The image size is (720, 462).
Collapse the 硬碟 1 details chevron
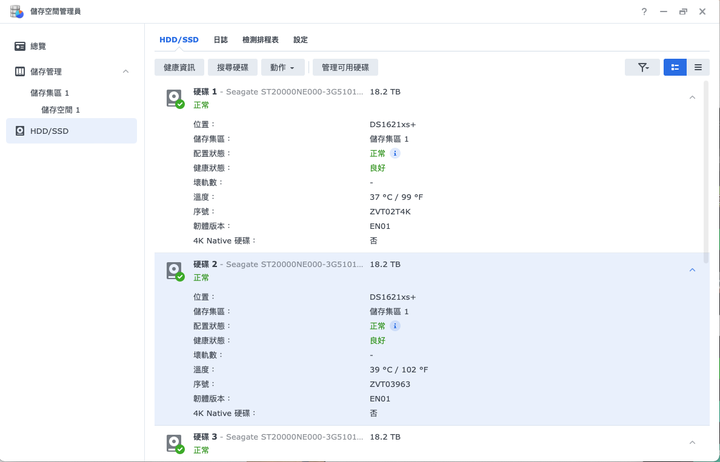(x=692, y=97)
